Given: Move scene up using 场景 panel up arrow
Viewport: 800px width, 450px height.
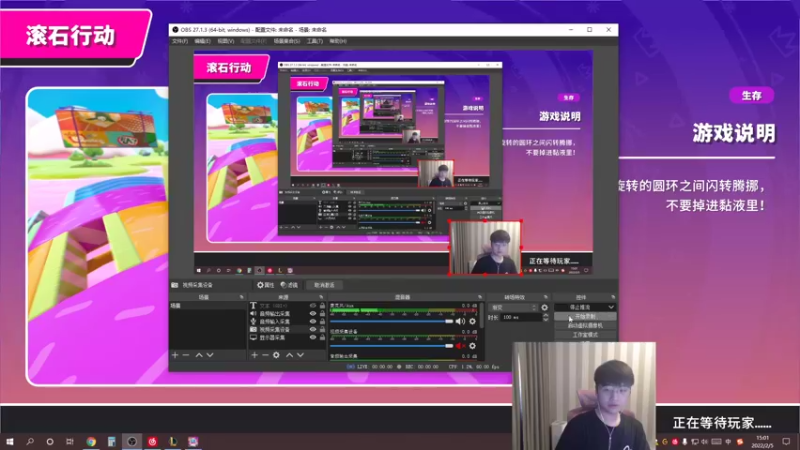Looking at the screenshot, I should (199, 355).
